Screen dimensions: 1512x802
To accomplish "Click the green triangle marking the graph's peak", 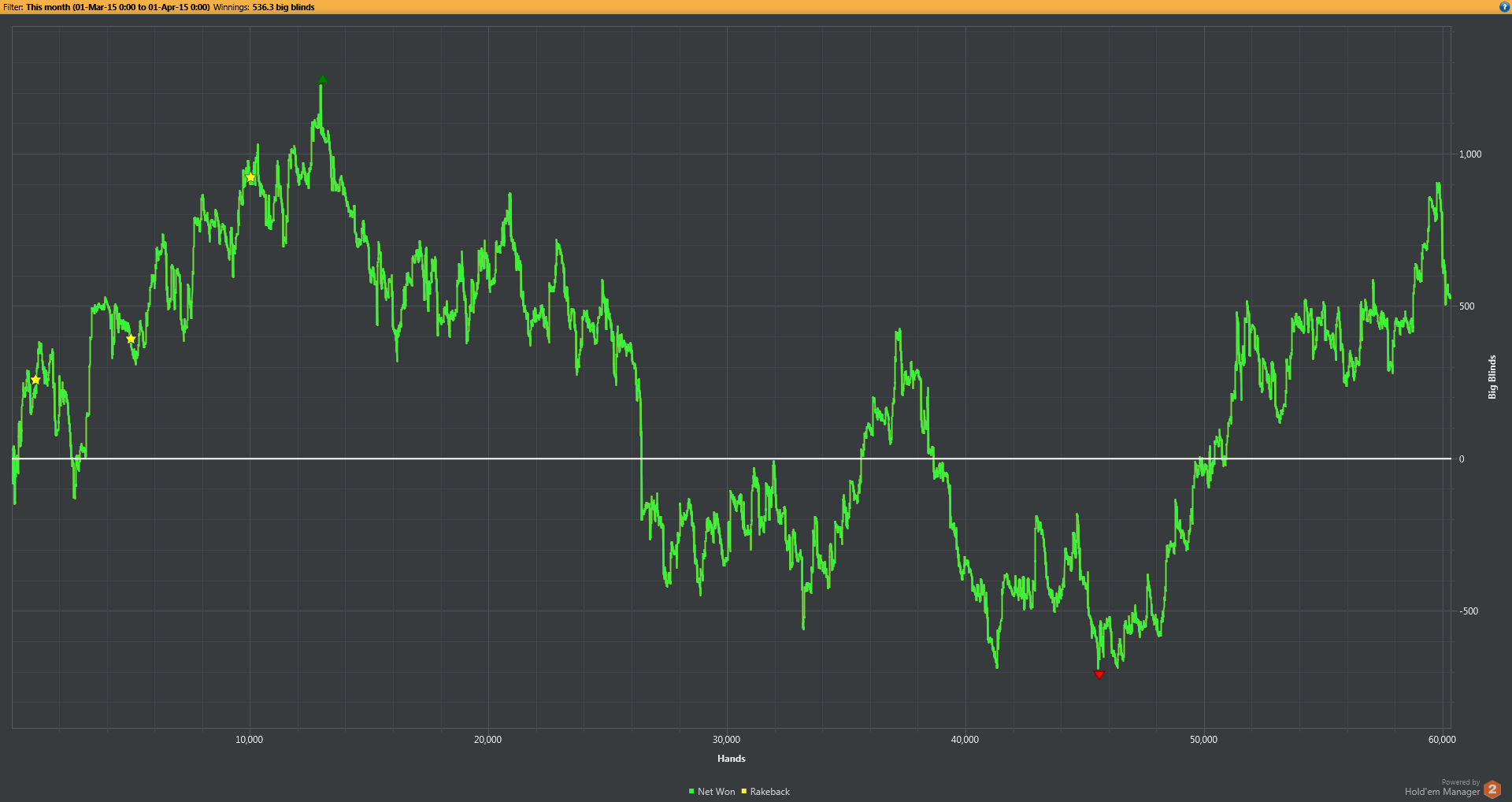I will 322,80.
